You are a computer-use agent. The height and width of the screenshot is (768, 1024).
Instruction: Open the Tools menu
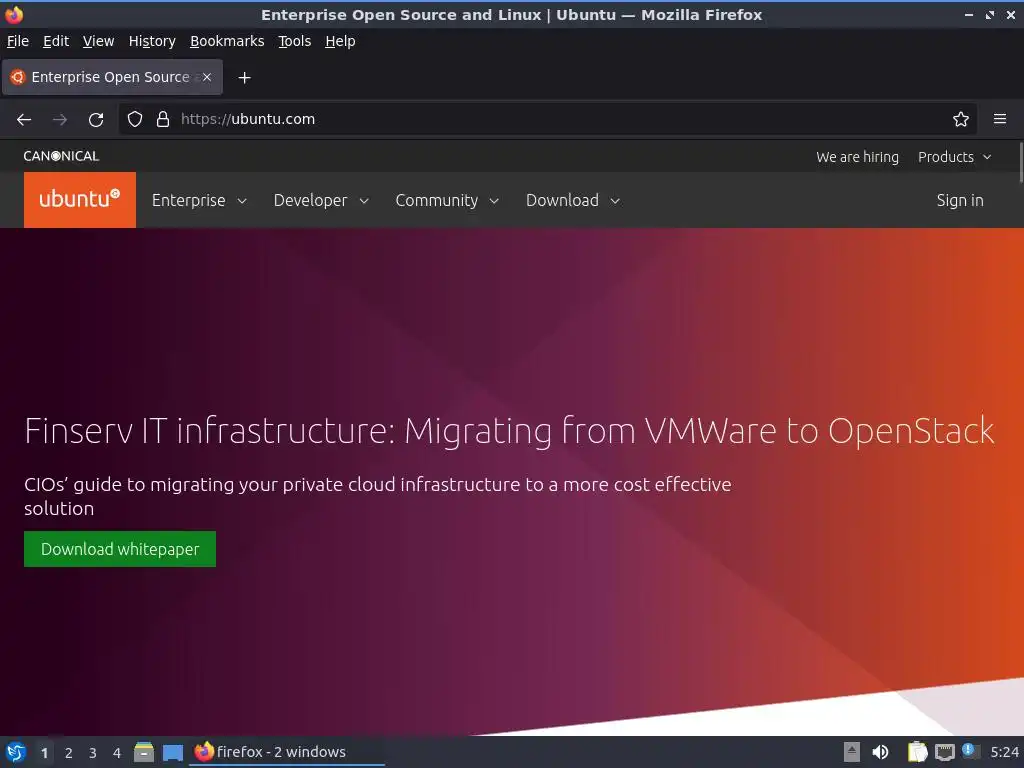click(x=295, y=41)
